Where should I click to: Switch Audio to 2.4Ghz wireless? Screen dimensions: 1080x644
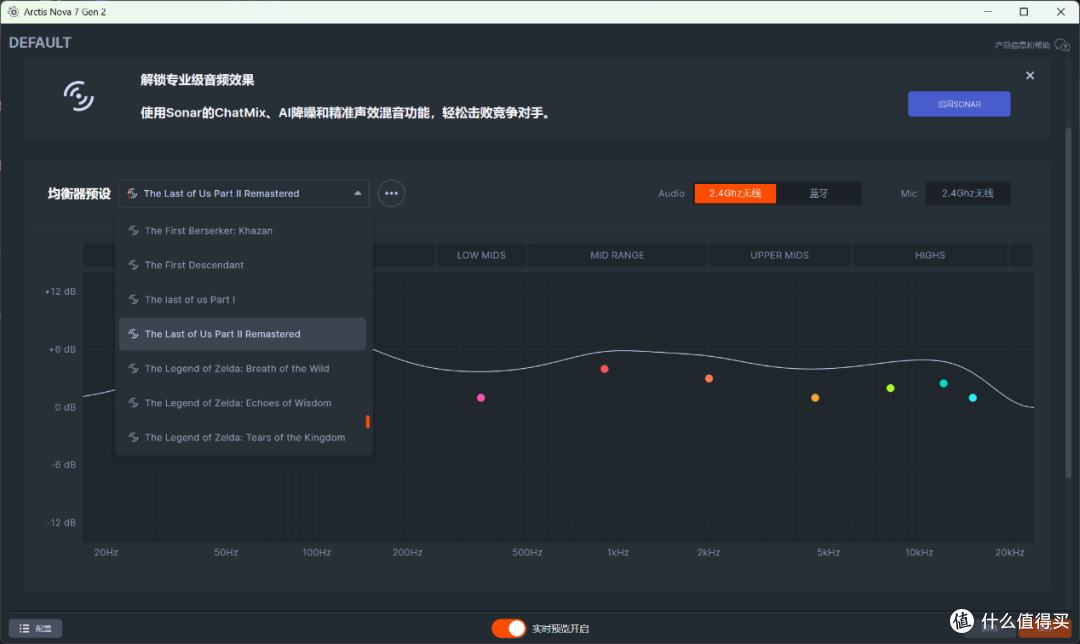click(735, 194)
